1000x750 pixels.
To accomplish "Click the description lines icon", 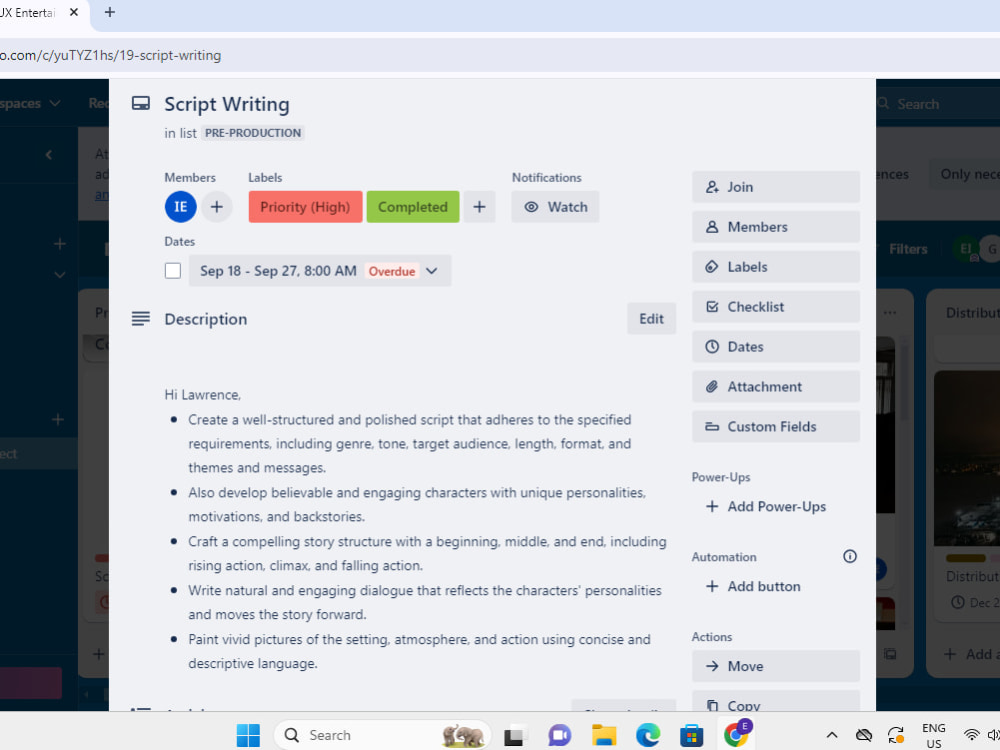I will (x=140, y=318).
